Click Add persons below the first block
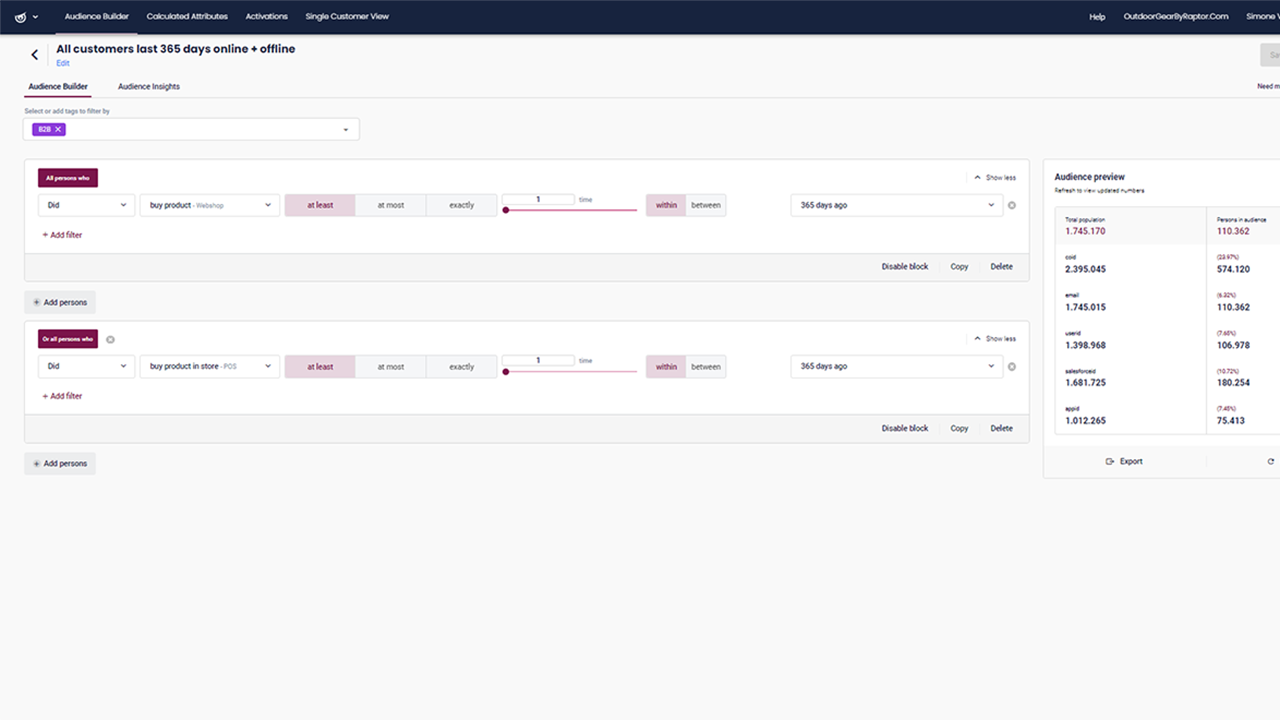Screen dimensions: 1280x720 [60, 302]
